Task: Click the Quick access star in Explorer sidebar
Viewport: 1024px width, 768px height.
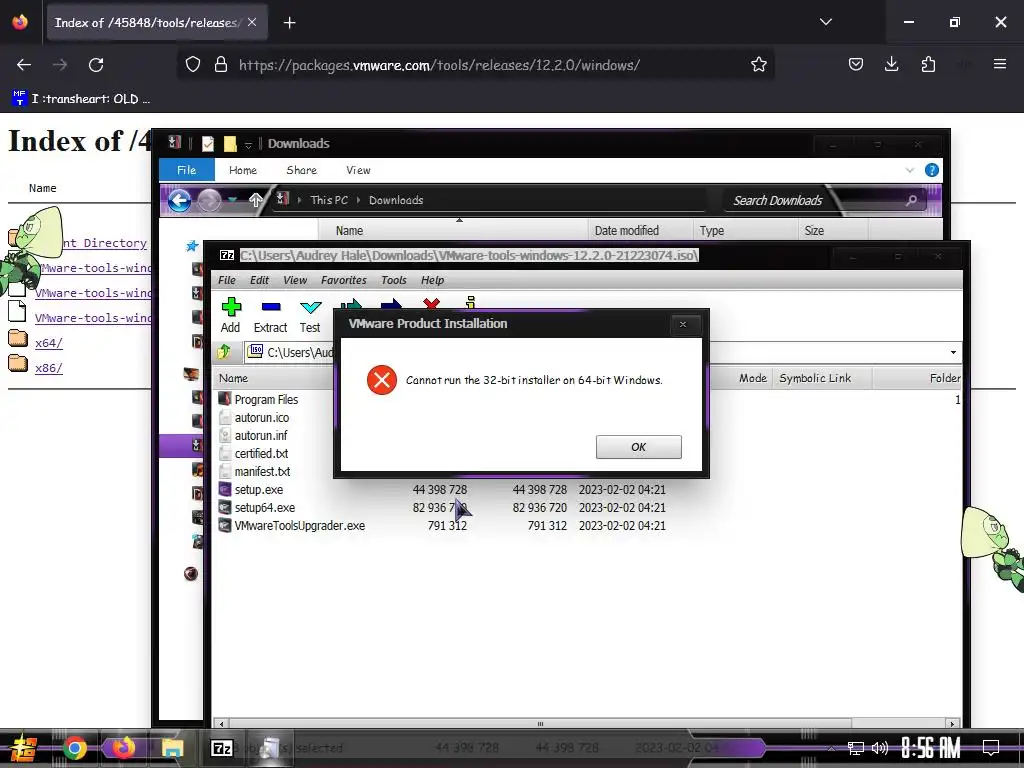Action: pos(192,246)
